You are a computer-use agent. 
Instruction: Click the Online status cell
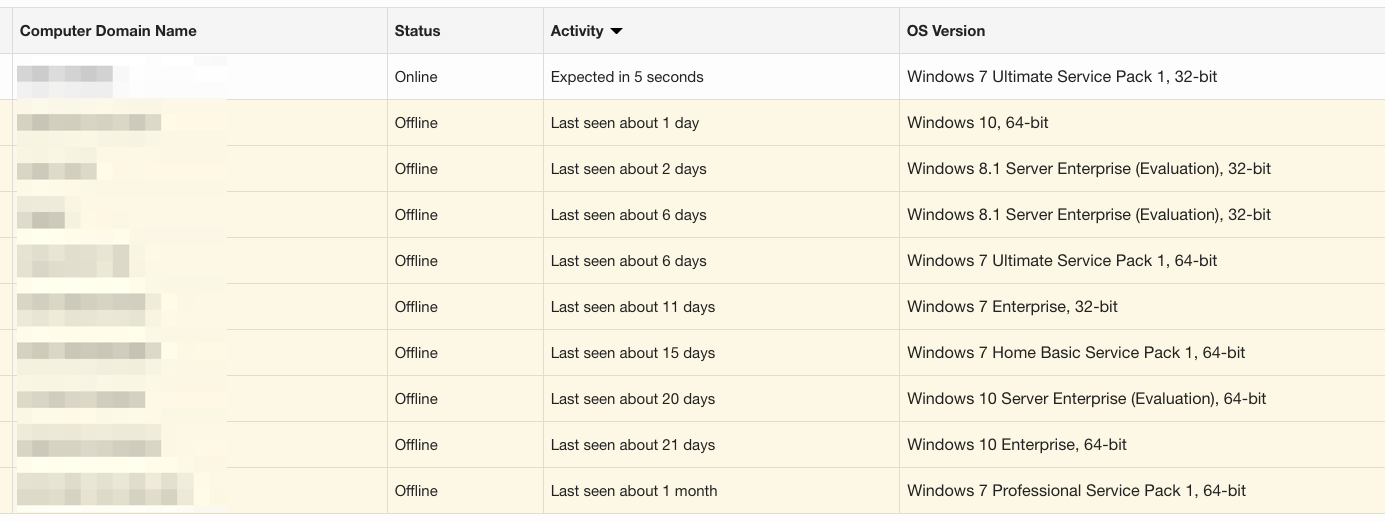416,77
